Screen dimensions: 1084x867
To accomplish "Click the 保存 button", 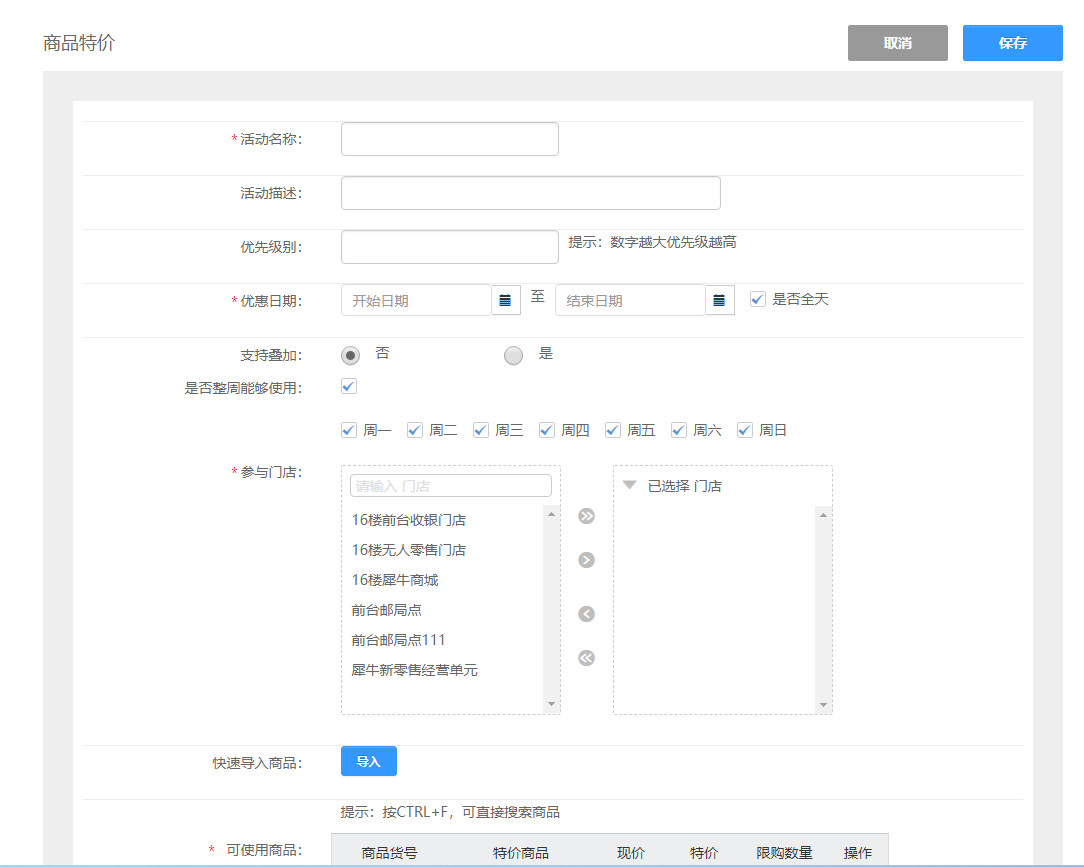I will coord(1012,43).
